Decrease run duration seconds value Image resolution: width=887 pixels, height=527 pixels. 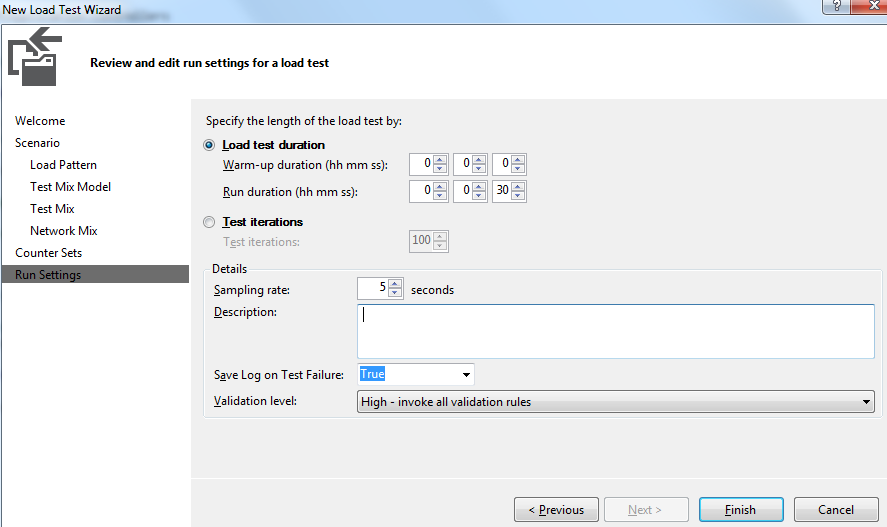pos(519,196)
